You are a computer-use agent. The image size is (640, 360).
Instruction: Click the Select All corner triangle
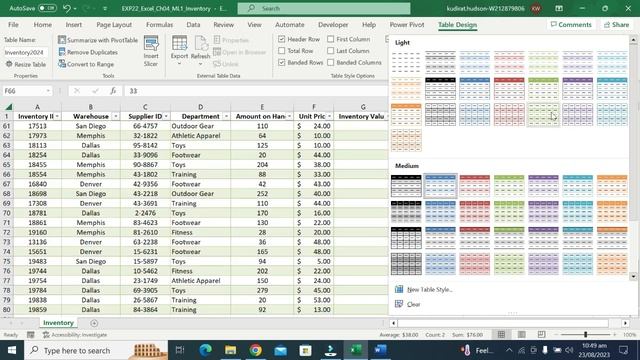[8, 107]
